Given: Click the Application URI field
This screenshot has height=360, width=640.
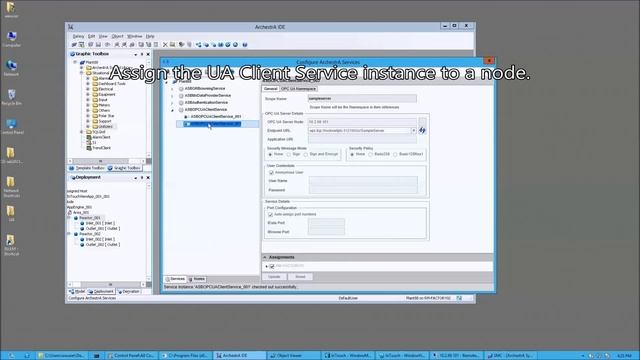Looking at the screenshot, I should 362,140.
